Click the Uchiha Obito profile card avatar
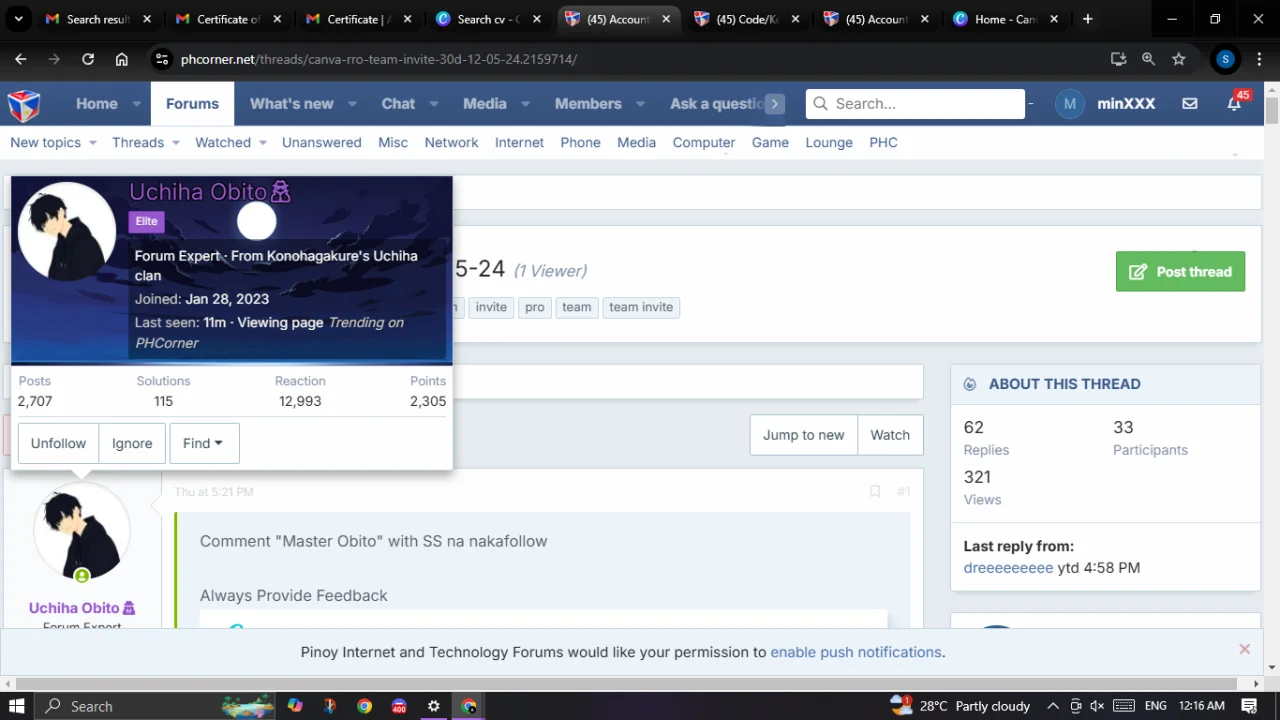The height and width of the screenshot is (720, 1280). (67, 230)
